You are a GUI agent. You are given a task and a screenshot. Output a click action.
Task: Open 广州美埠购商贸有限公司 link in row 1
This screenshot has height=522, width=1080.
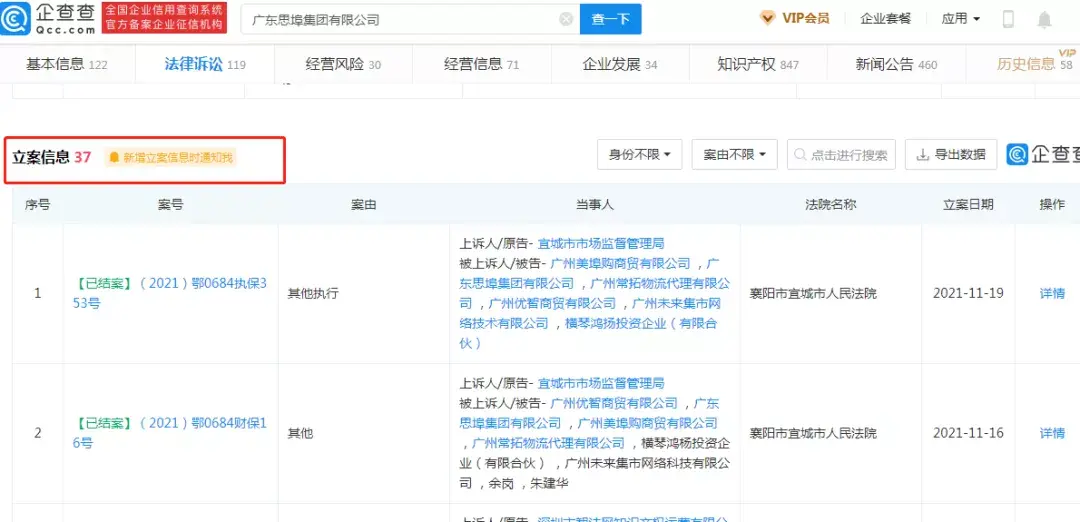click(621, 263)
